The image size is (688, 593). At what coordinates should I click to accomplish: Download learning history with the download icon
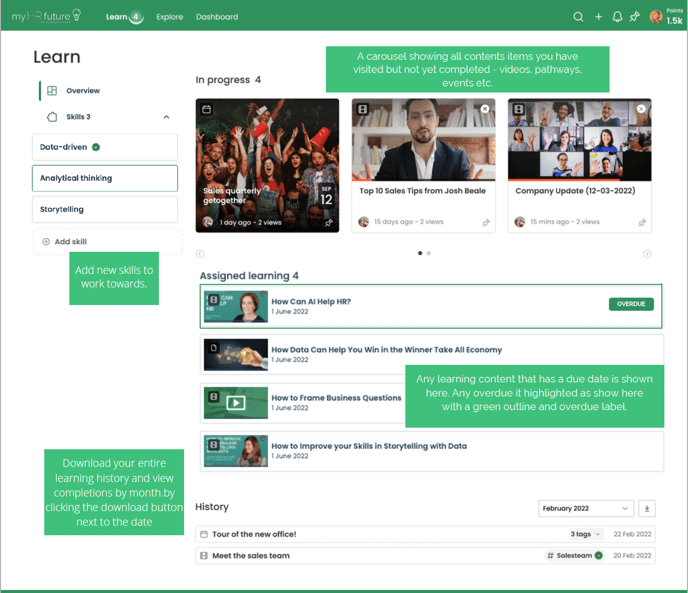pyautogui.click(x=647, y=508)
